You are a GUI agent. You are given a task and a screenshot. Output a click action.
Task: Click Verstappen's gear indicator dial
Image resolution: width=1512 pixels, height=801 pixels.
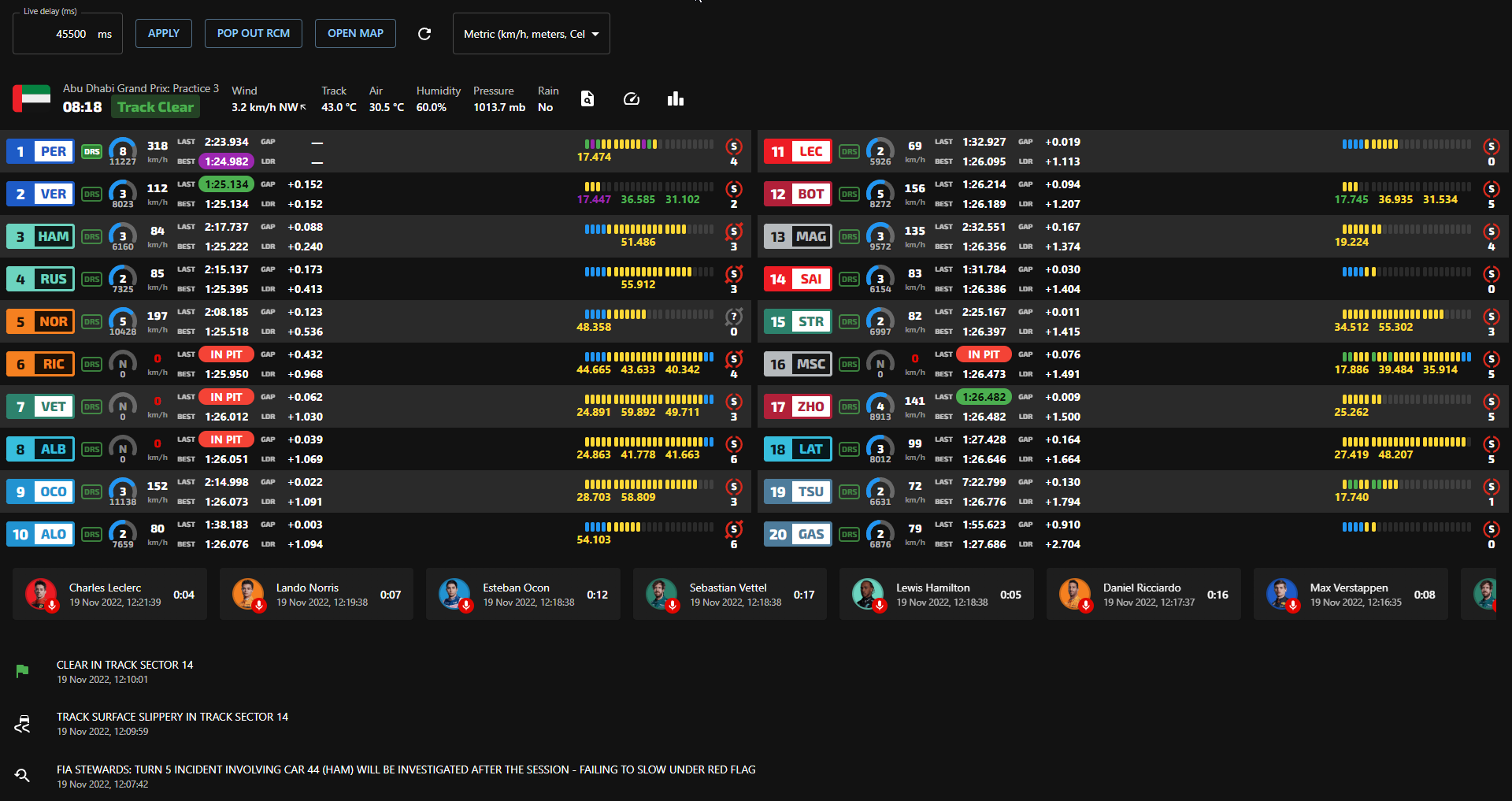click(x=123, y=194)
